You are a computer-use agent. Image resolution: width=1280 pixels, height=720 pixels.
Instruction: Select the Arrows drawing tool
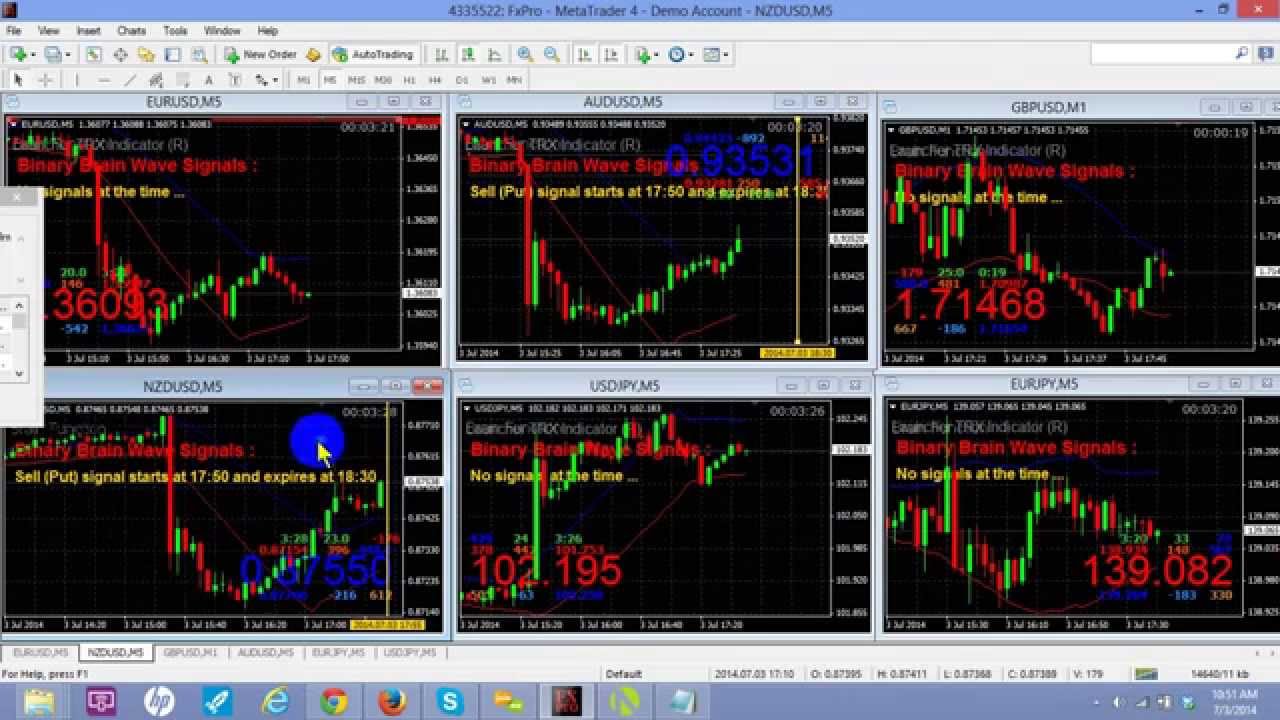coord(260,80)
